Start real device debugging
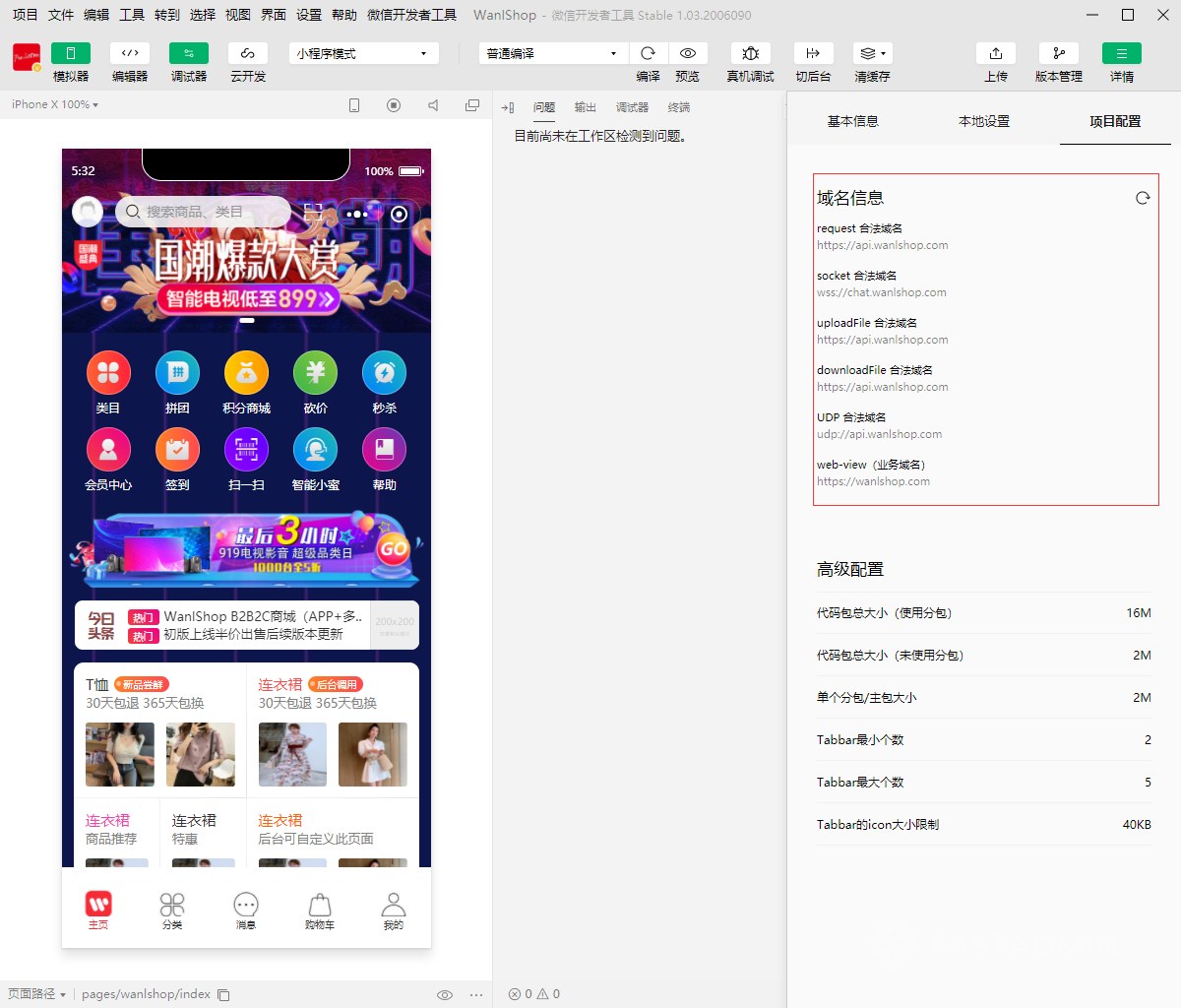 [x=750, y=53]
